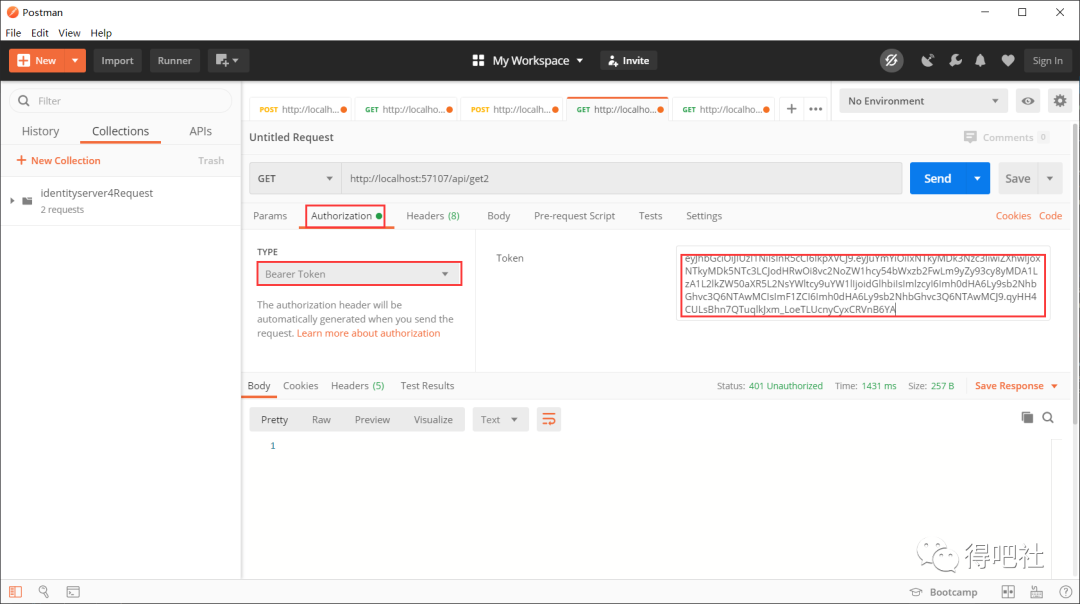This screenshot has height=604, width=1080.
Task: Open the tab options three dots
Action: click(816, 109)
